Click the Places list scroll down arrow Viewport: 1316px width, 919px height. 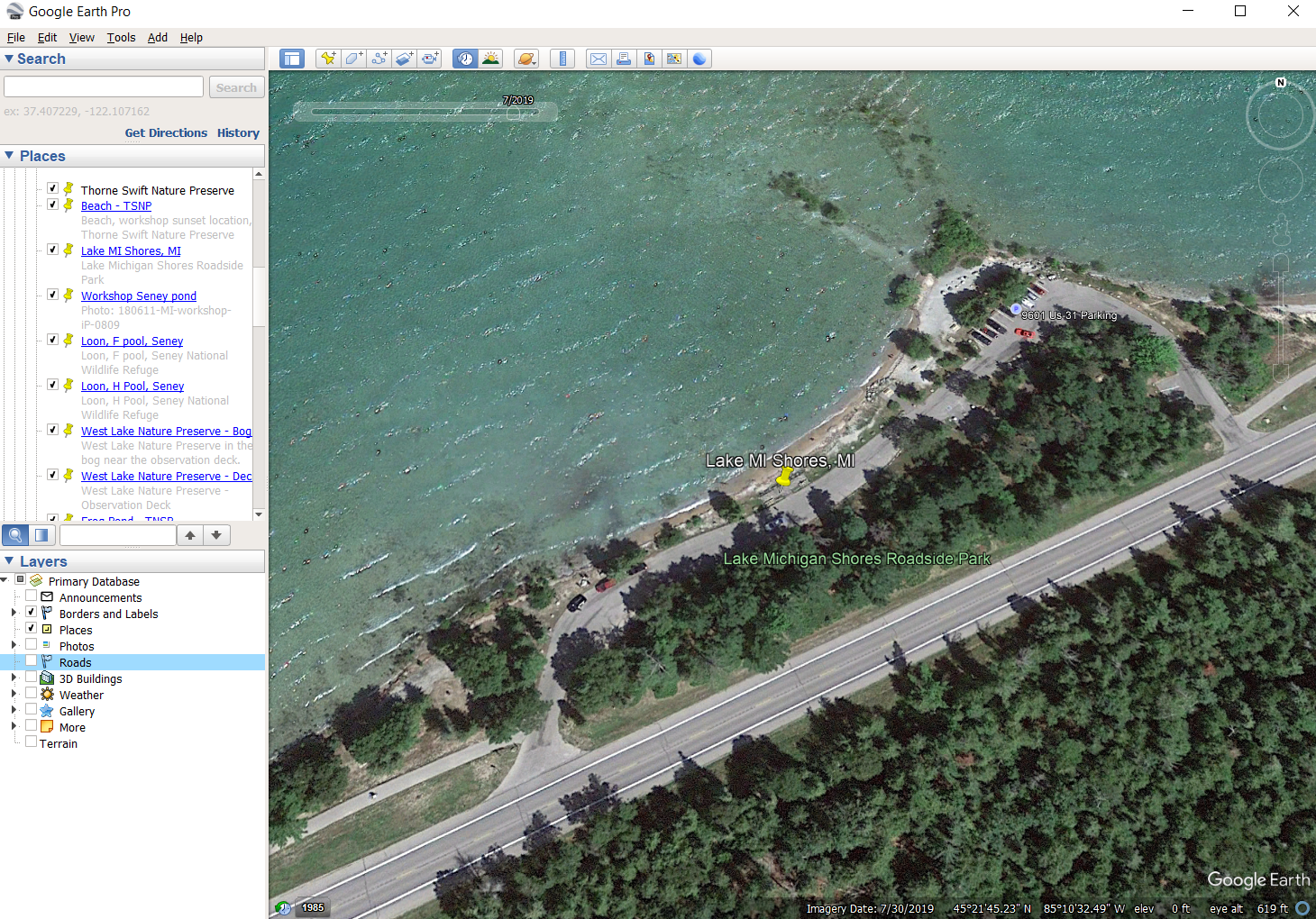(259, 514)
